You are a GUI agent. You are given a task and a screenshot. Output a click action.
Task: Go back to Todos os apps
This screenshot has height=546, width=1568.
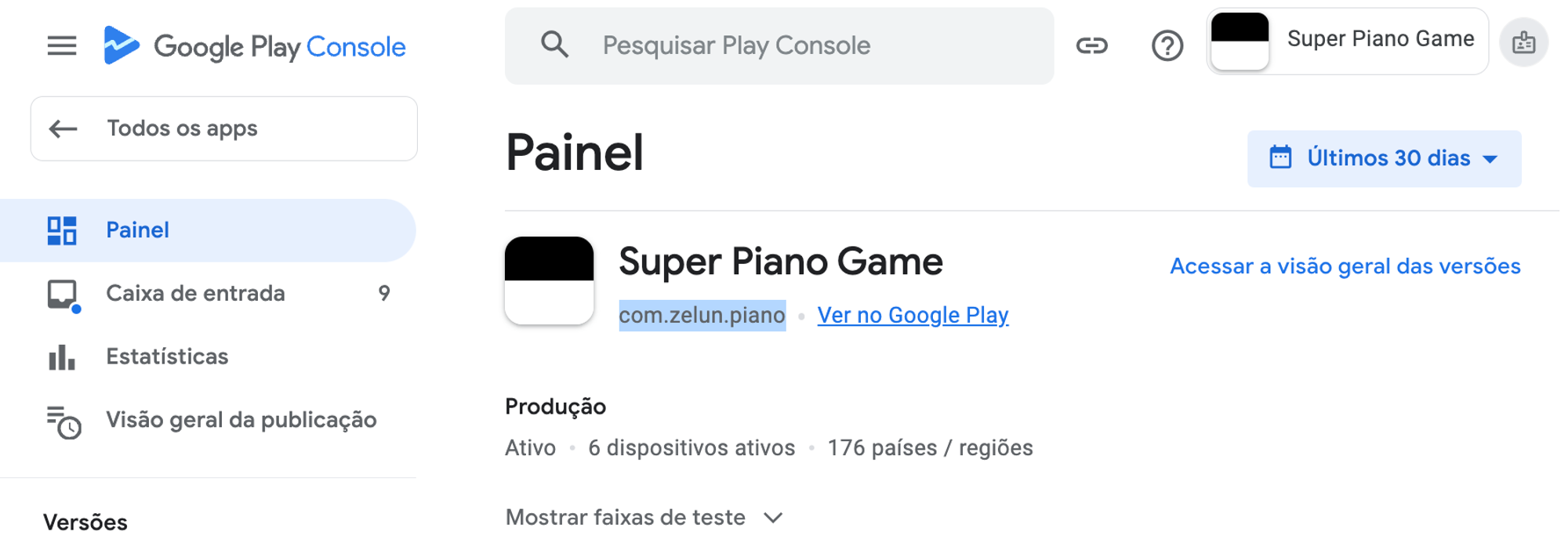(x=223, y=128)
